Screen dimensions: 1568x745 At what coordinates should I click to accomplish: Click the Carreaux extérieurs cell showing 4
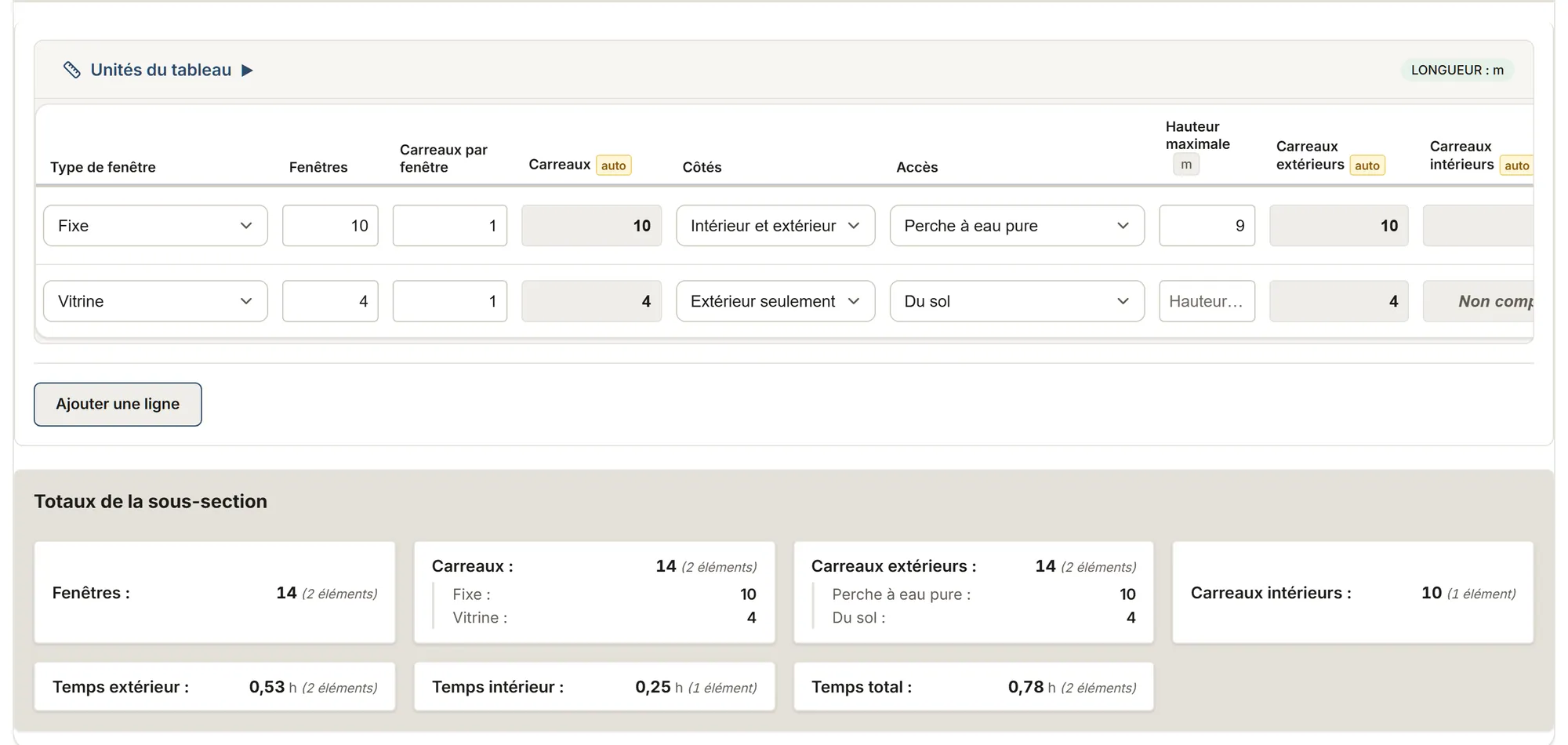pyautogui.click(x=1339, y=301)
